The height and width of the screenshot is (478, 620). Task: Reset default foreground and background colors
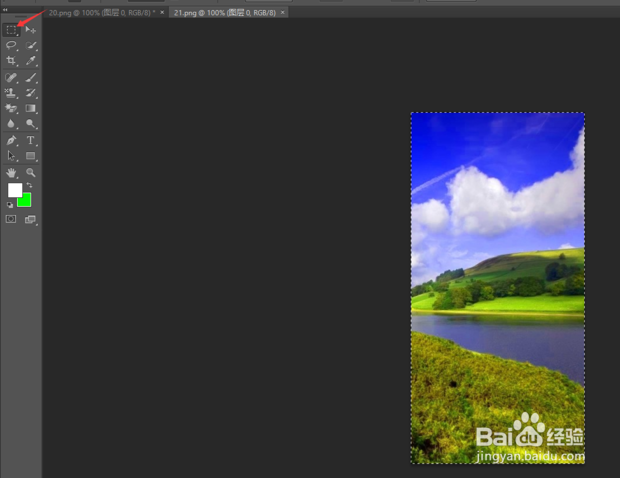point(10,205)
